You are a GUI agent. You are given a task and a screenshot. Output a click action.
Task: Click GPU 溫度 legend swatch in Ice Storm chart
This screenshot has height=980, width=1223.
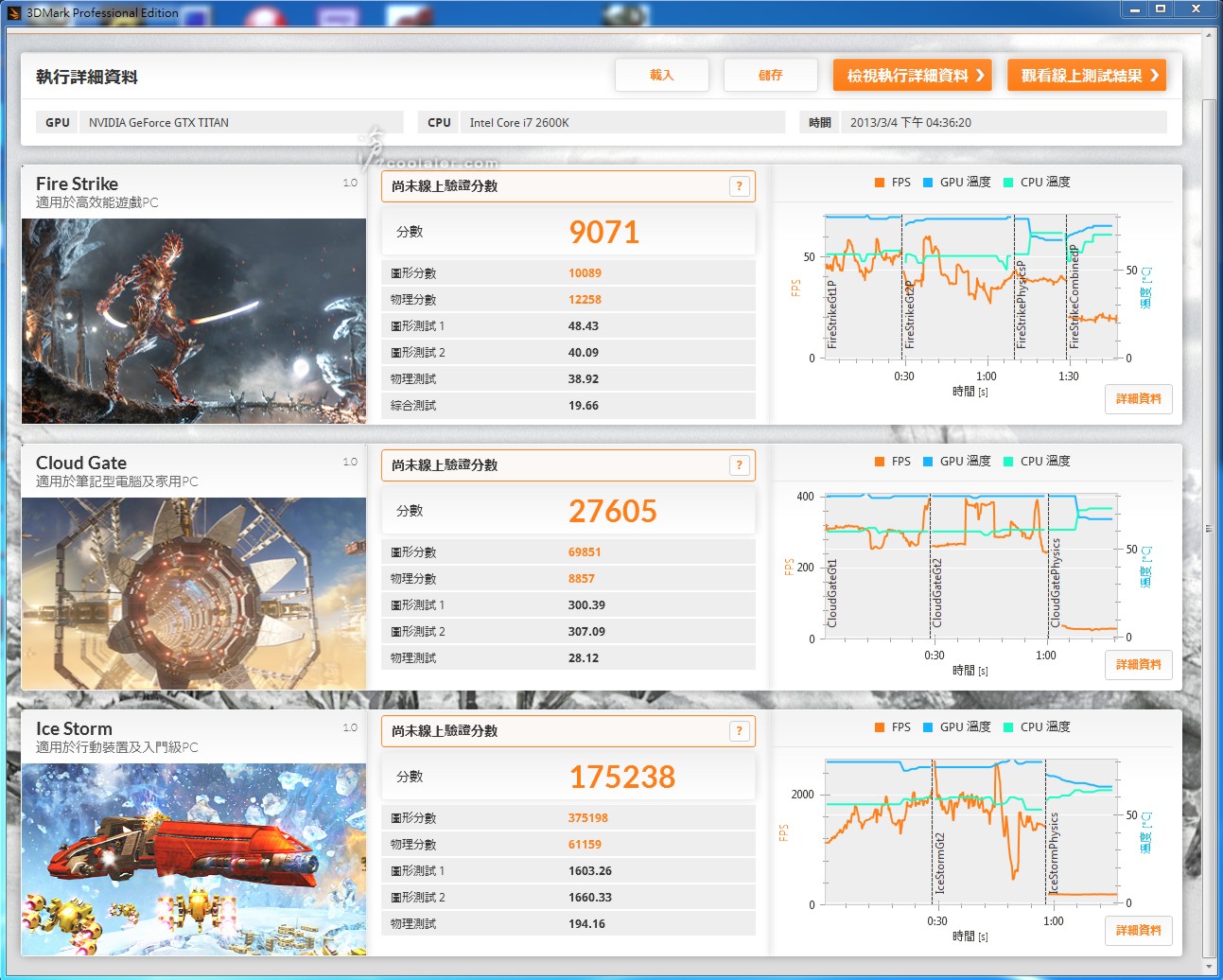928,727
